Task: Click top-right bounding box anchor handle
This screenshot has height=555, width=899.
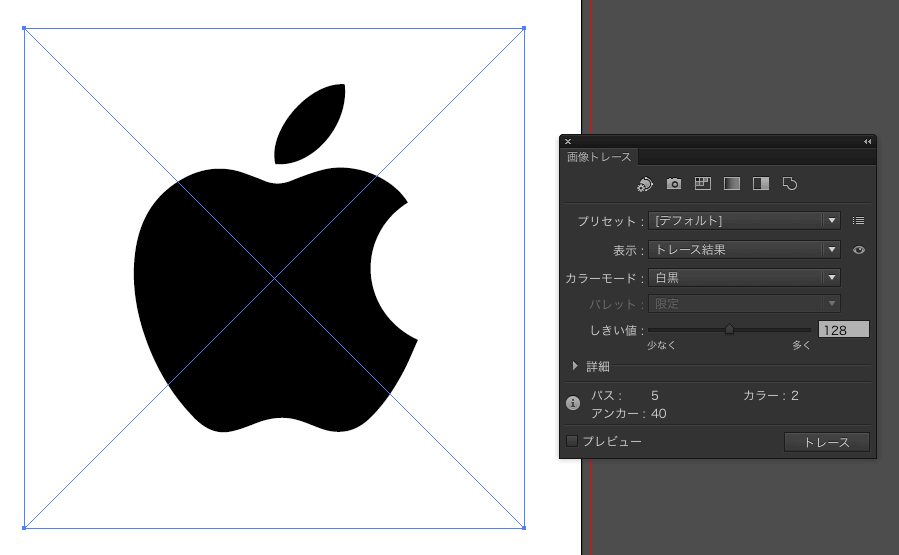Action: 524,28
